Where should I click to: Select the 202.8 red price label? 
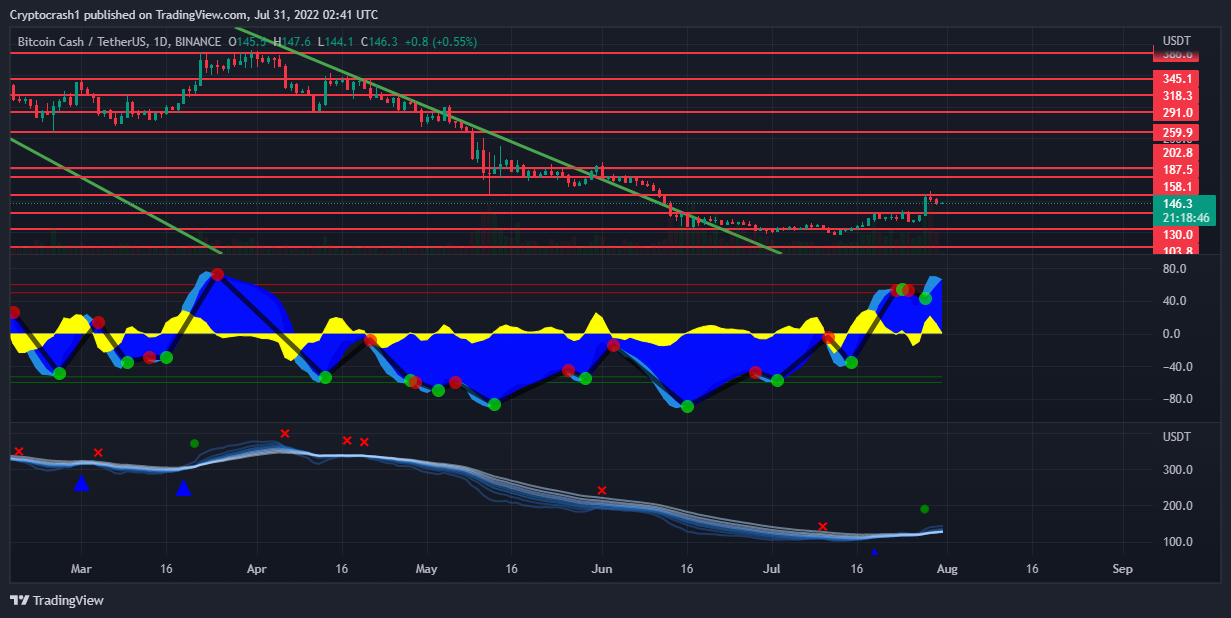(1177, 153)
